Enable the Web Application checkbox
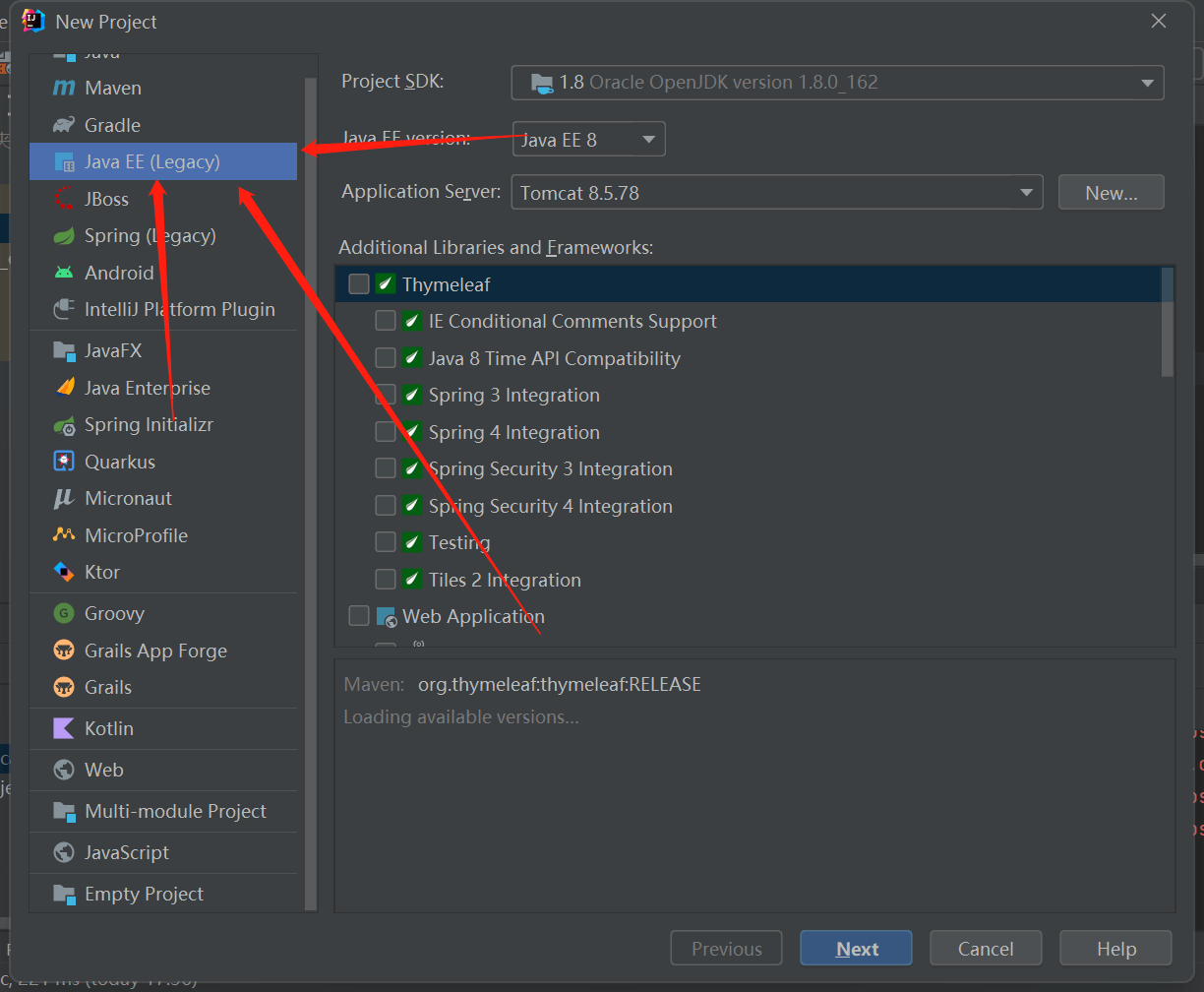1204x992 pixels. coord(359,616)
